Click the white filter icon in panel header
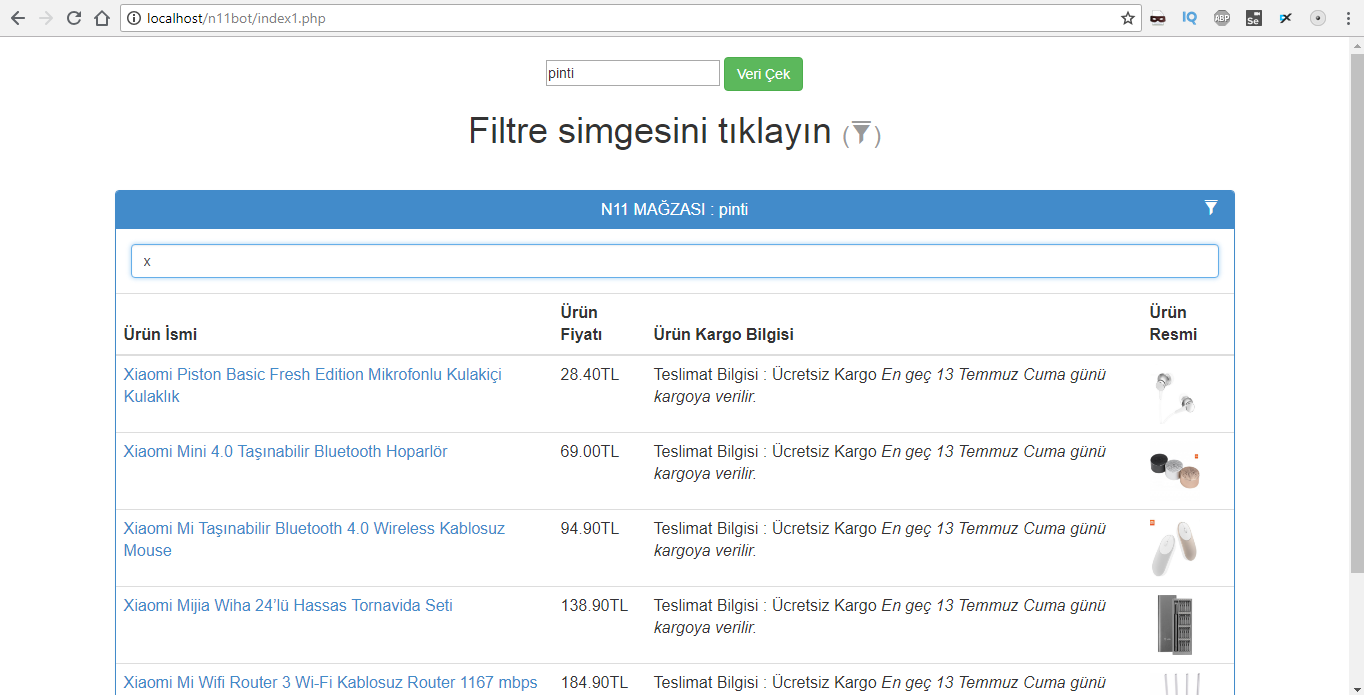This screenshot has width=1364, height=695. (1211, 208)
